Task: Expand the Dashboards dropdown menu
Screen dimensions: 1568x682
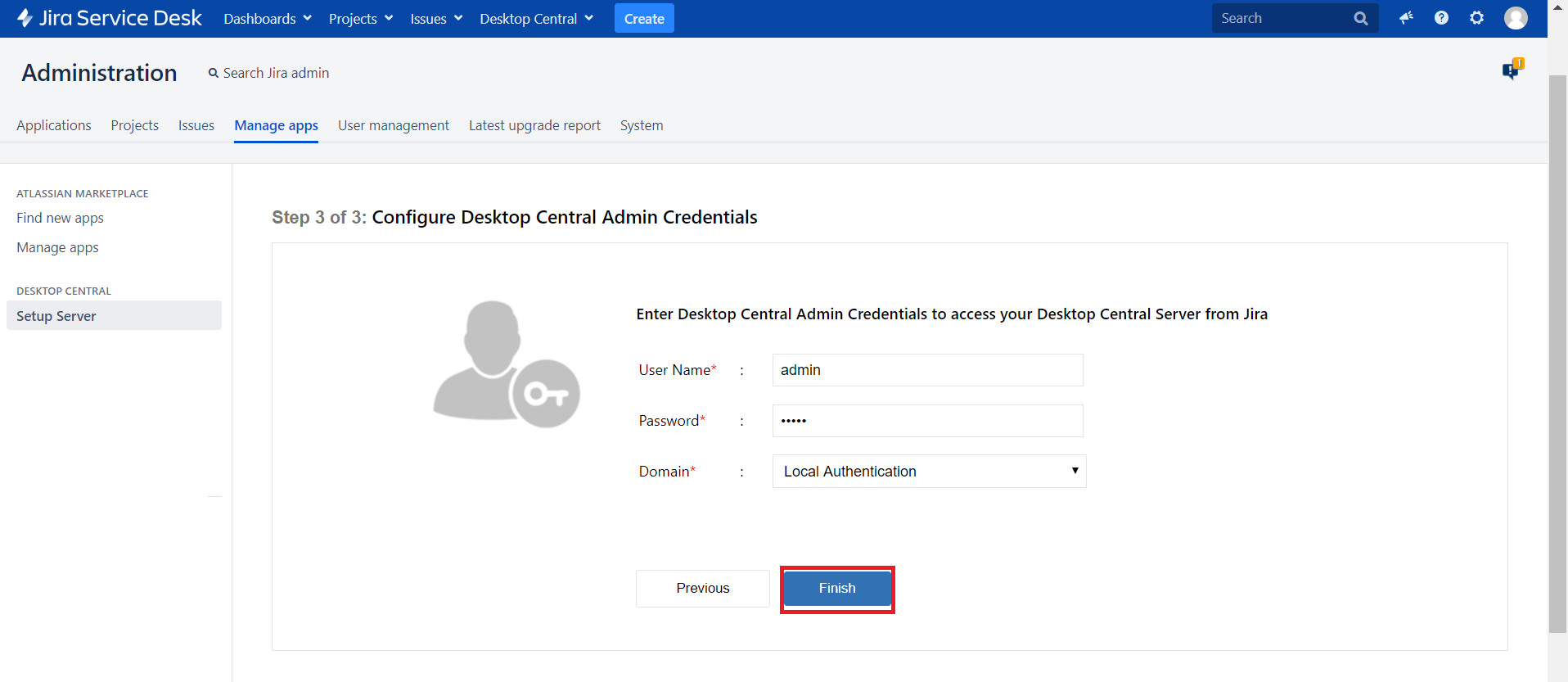Action: point(268,19)
